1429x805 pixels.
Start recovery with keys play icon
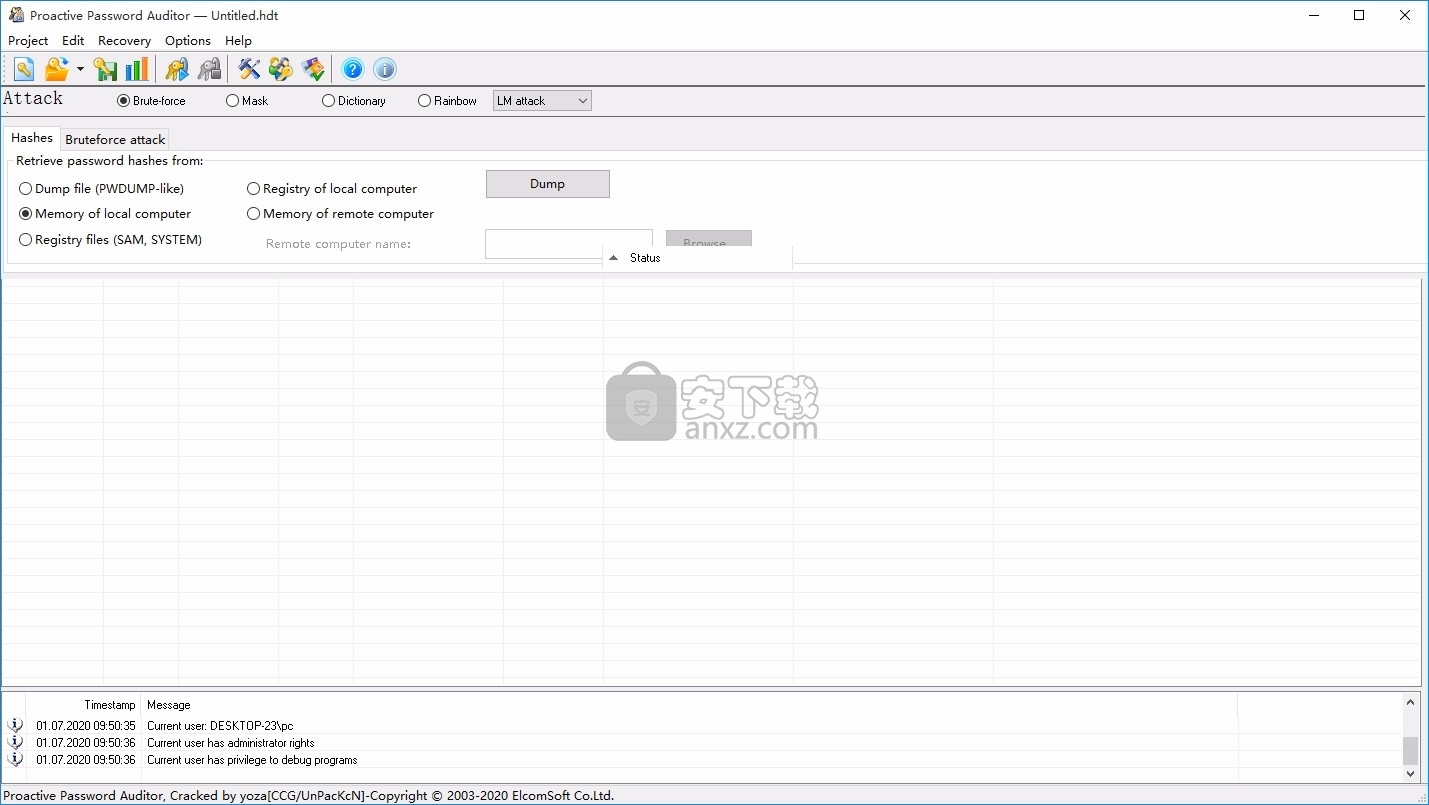(x=177, y=69)
